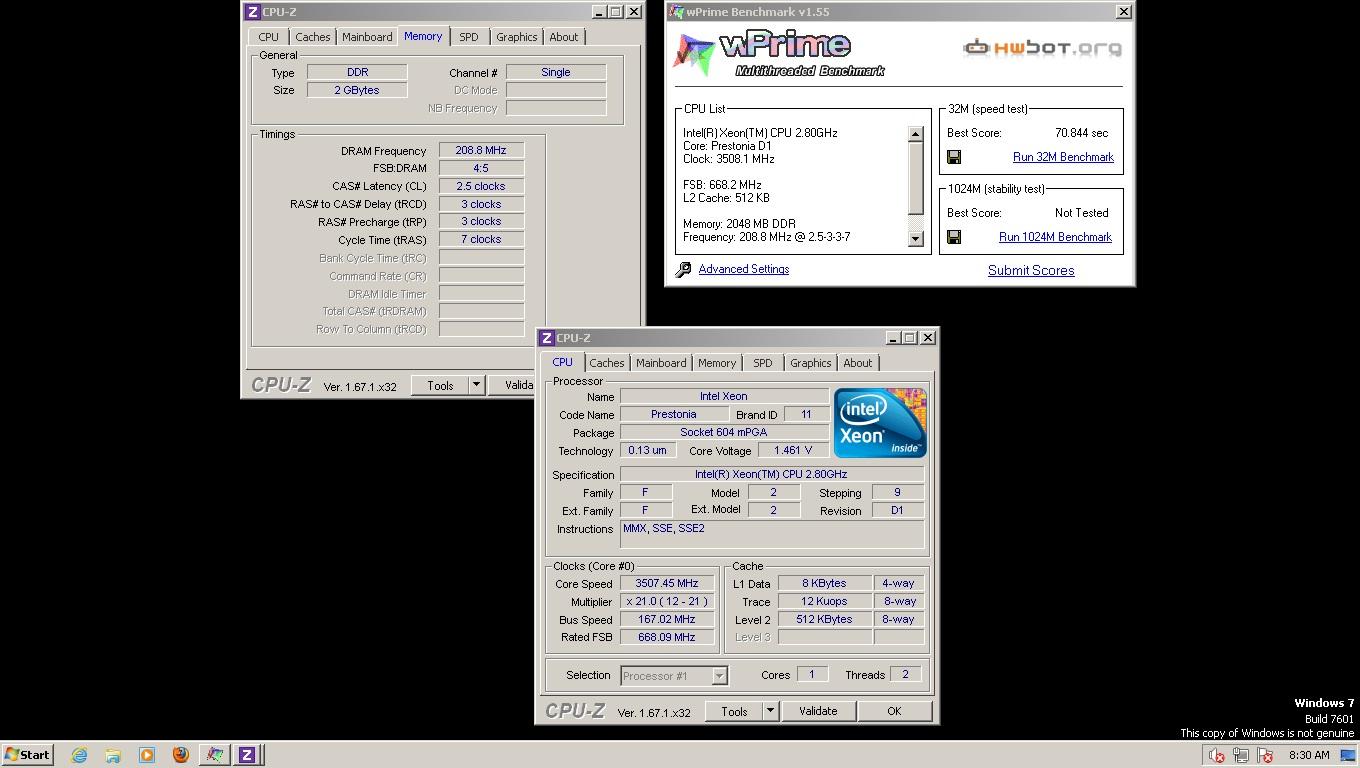The height and width of the screenshot is (768, 1360).
Task: Click the FSB:DRAM 4:5 value
Action: pyautogui.click(x=481, y=168)
